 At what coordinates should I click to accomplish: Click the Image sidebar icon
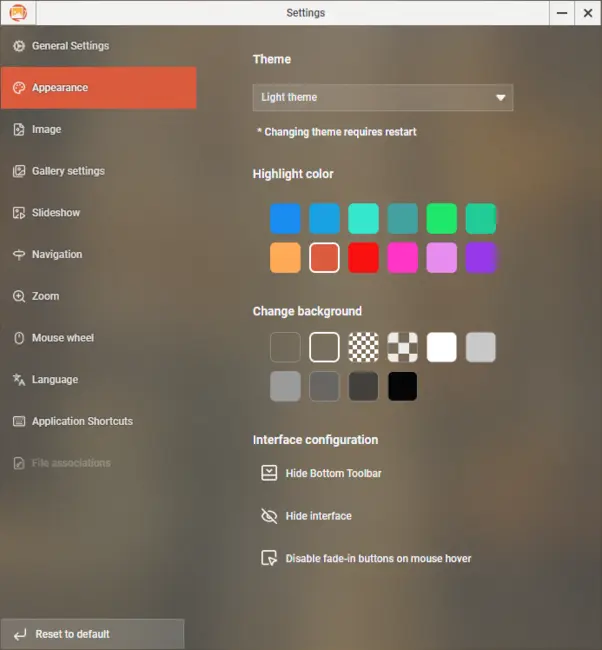(x=18, y=129)
